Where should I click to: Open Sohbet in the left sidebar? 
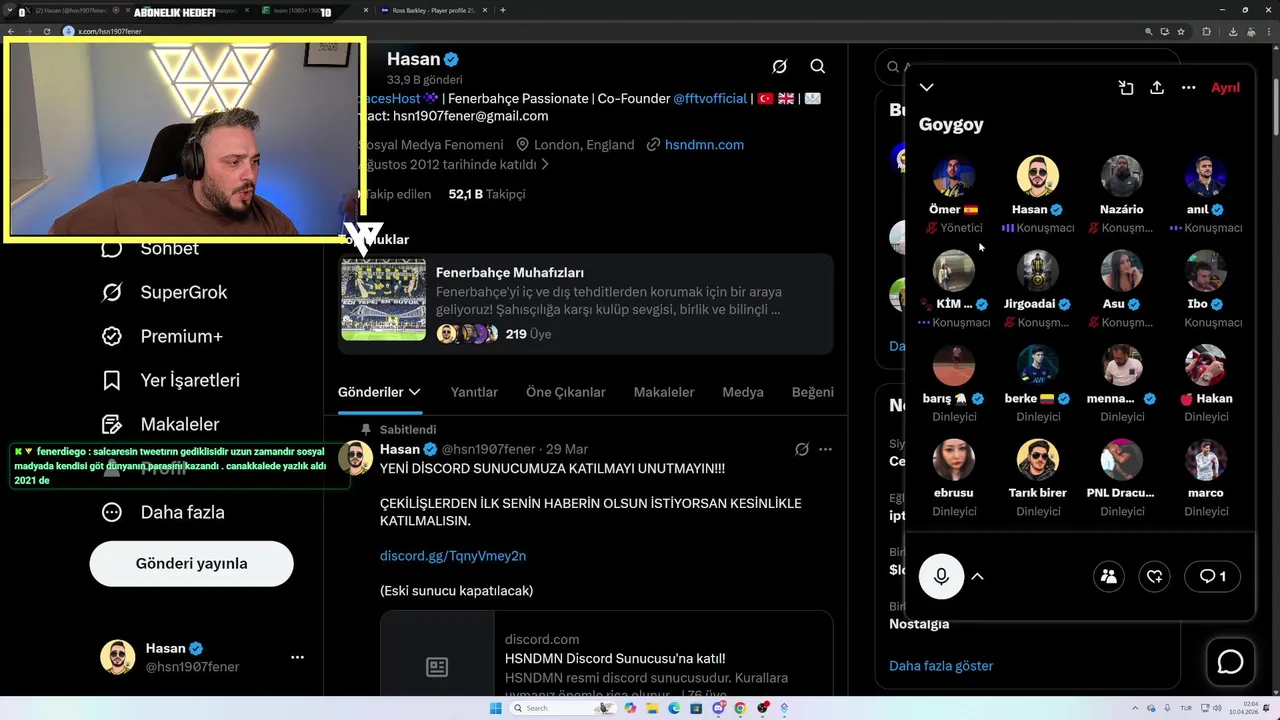point(150,249)
